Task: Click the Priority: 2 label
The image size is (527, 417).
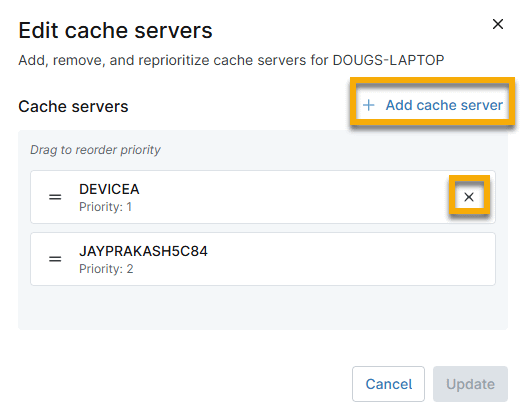Action: coord(106,269)
